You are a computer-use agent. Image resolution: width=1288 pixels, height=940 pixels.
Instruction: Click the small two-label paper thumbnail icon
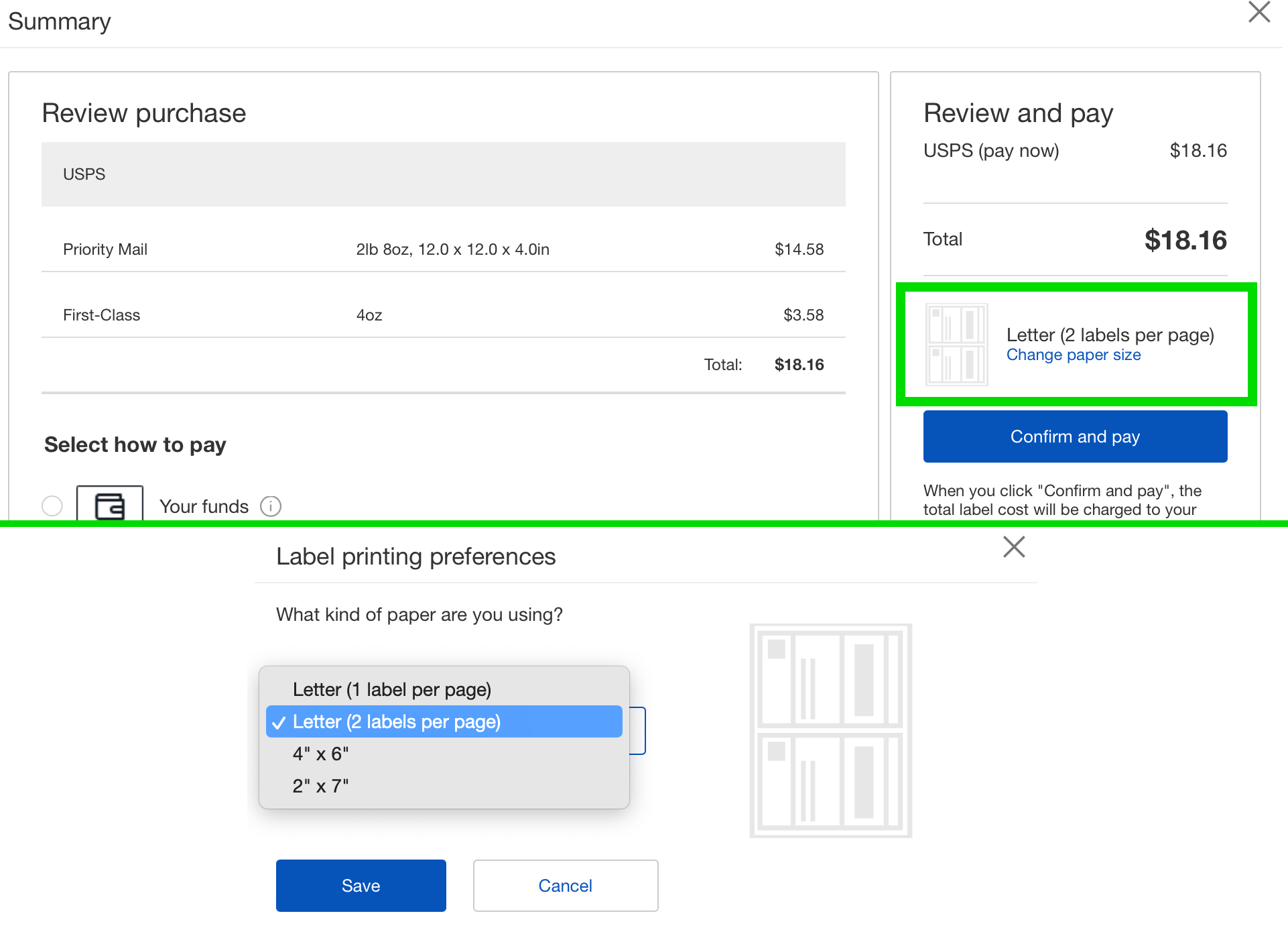coord(956,345)
